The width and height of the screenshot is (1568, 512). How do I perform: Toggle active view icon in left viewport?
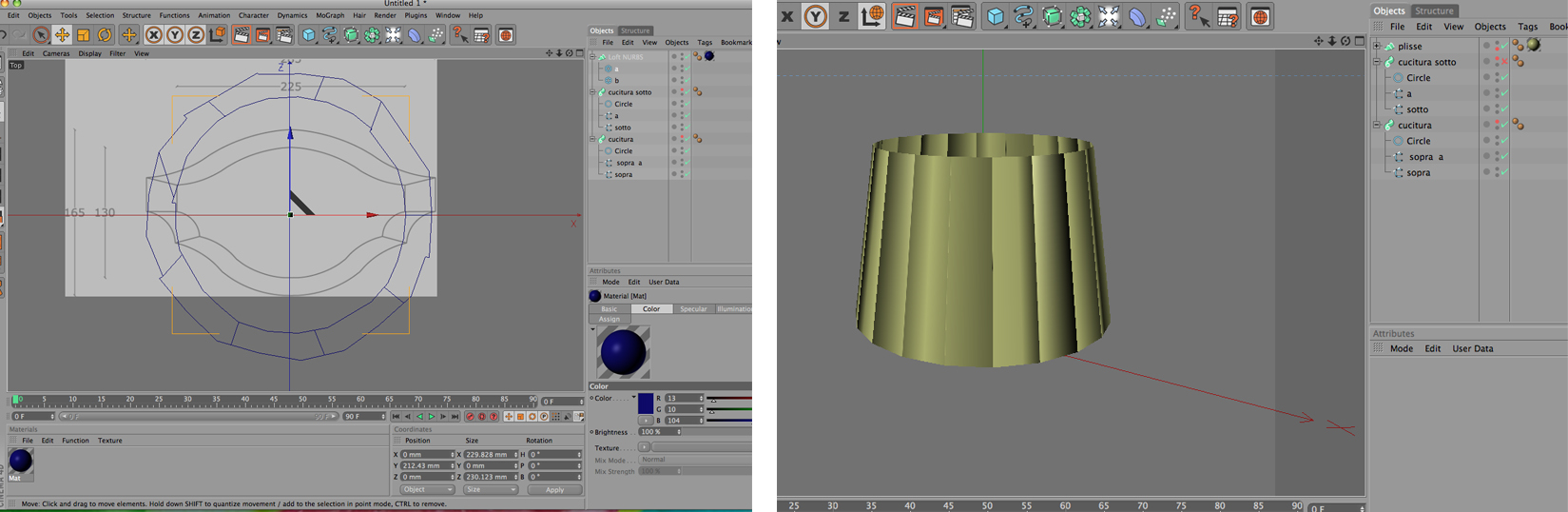[580, 53]
